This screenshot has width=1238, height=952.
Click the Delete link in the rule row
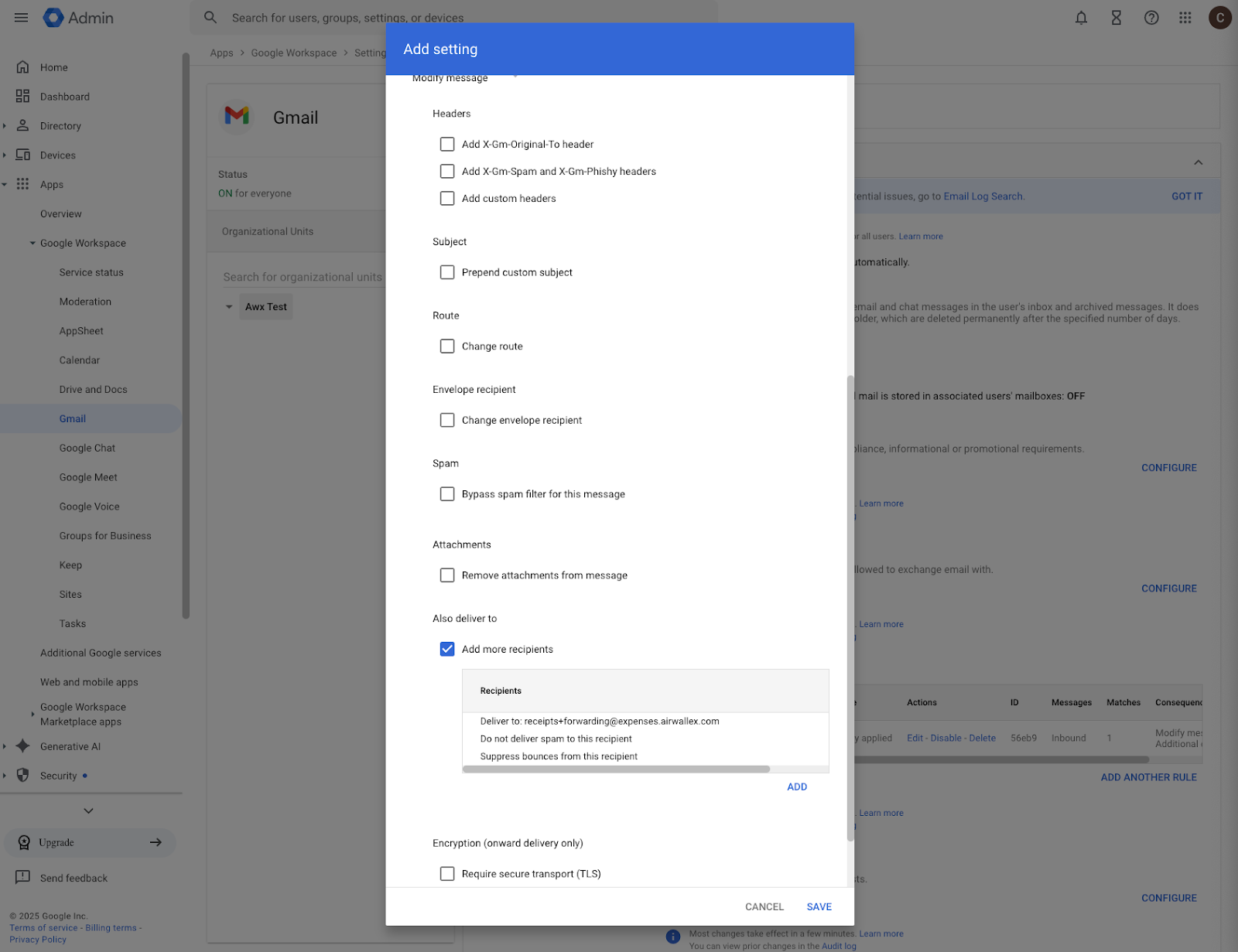(x=982, y=738)
